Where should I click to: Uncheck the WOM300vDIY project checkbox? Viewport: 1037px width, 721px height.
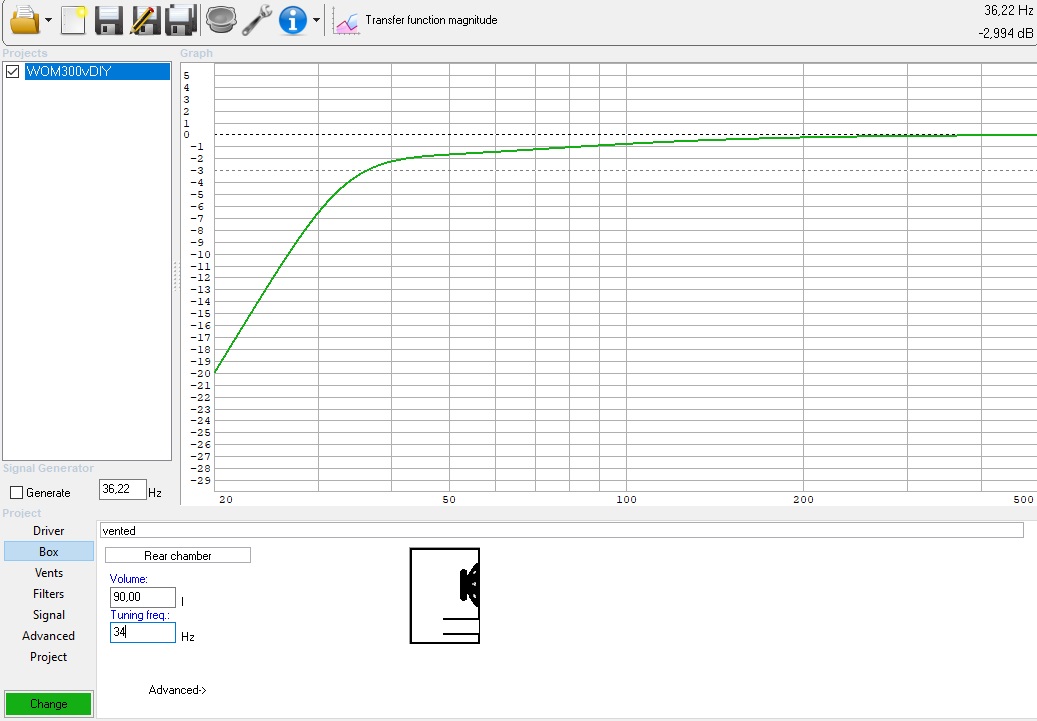pos(13,71)
